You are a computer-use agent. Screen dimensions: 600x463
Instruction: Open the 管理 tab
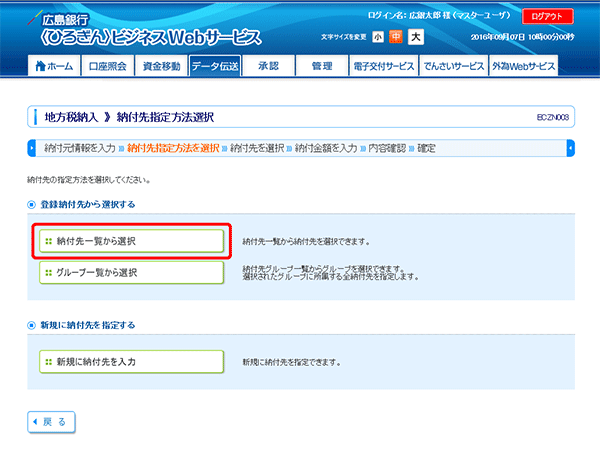pyautogui.click(x=322, y=66)
